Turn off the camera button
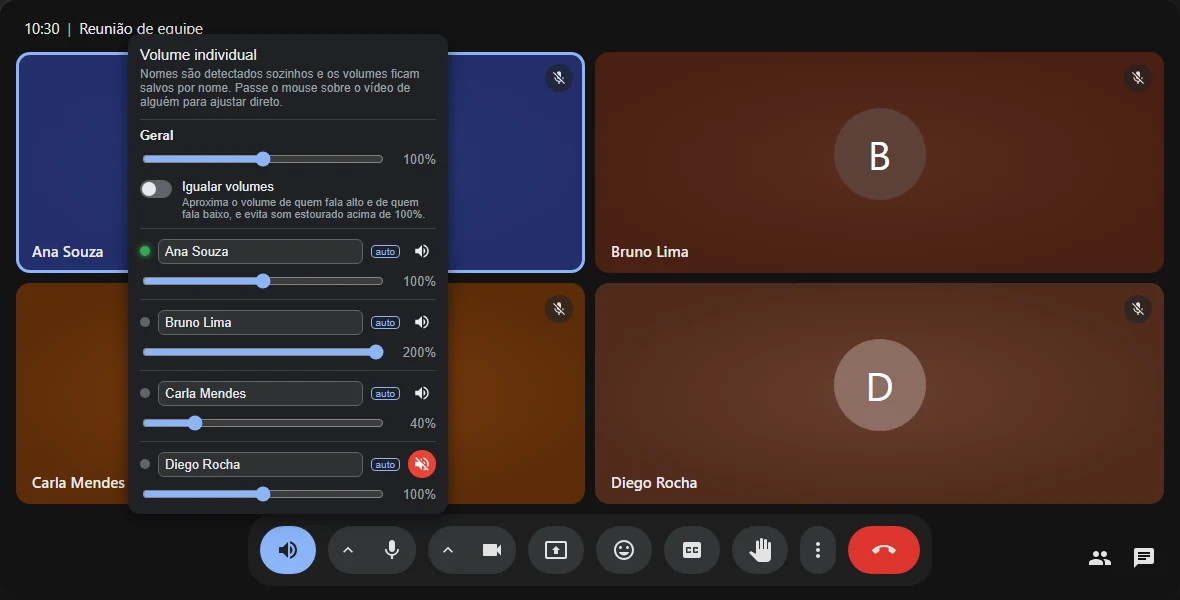This screenshot has width=1180, height=600. pyautogui.click(x=491, y=550)
